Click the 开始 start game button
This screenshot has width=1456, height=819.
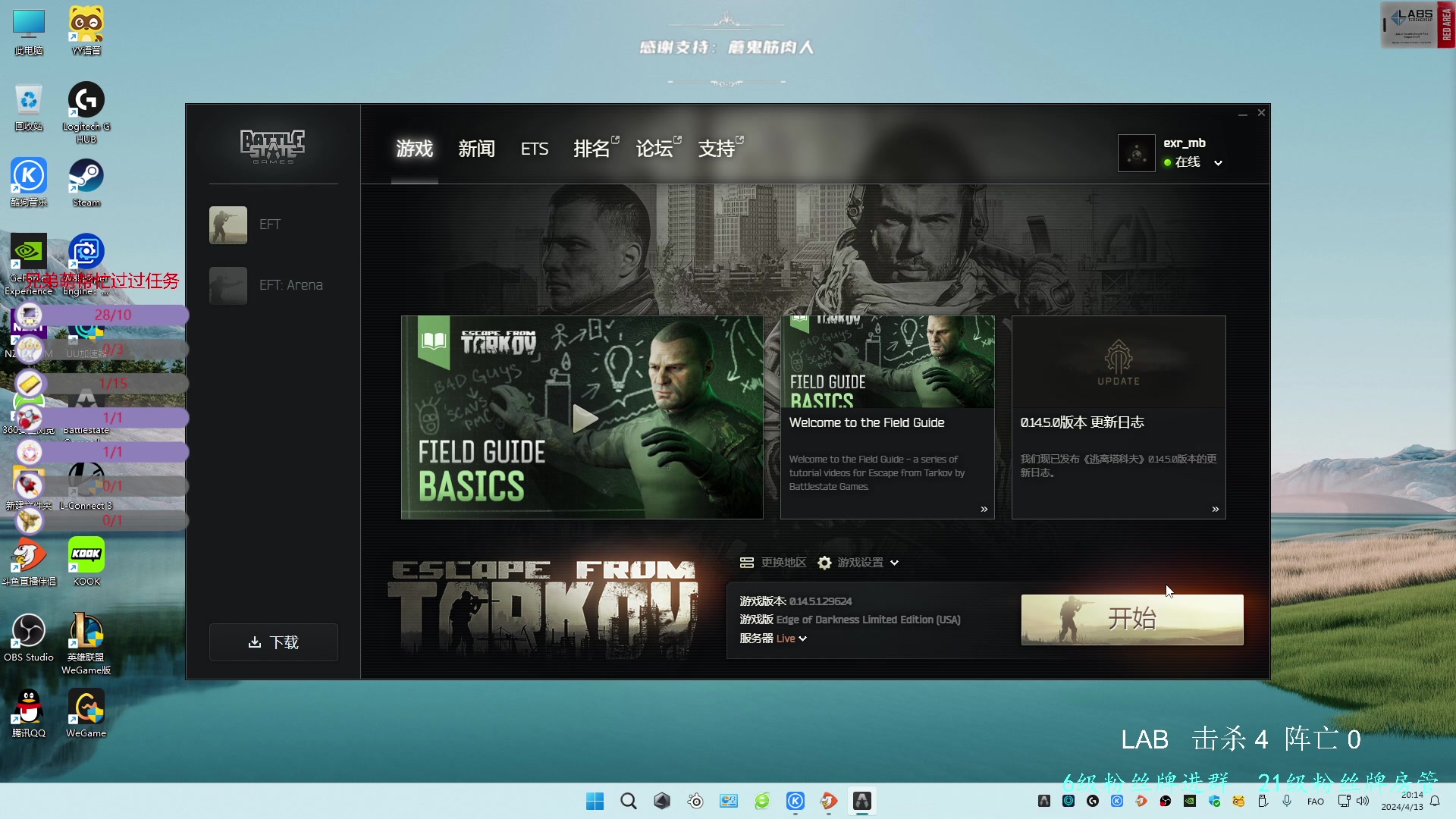[1132, 620]
